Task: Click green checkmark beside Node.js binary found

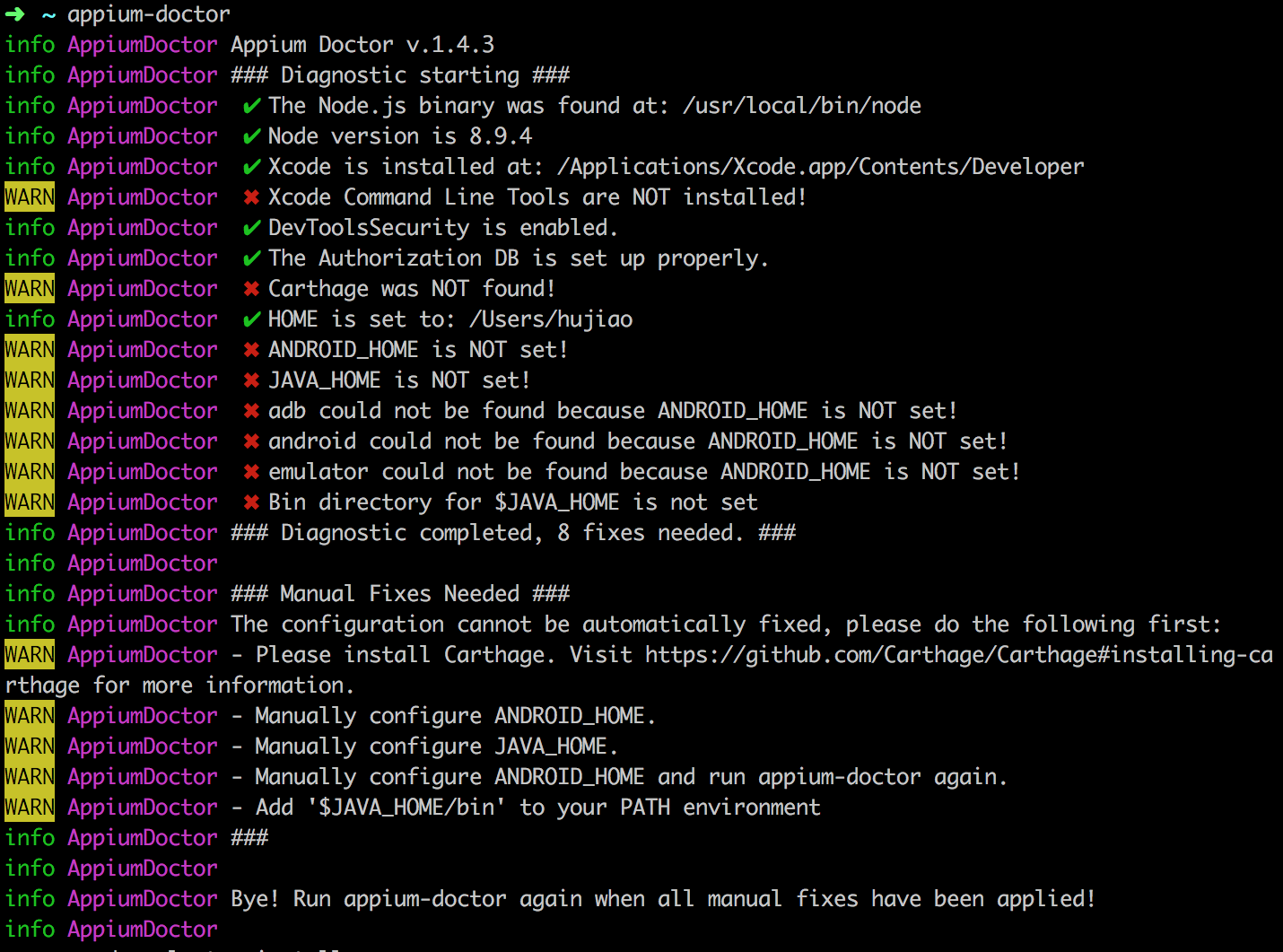Action: (252, 106)
